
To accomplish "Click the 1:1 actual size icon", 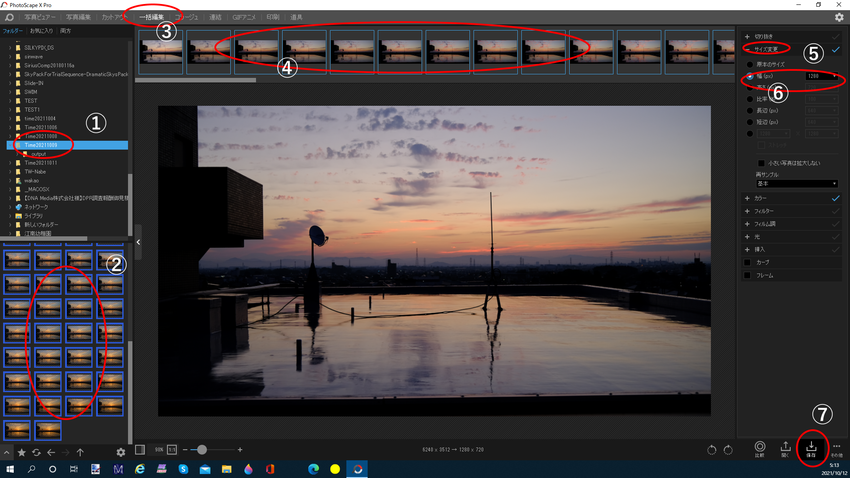I will [172, 449].
